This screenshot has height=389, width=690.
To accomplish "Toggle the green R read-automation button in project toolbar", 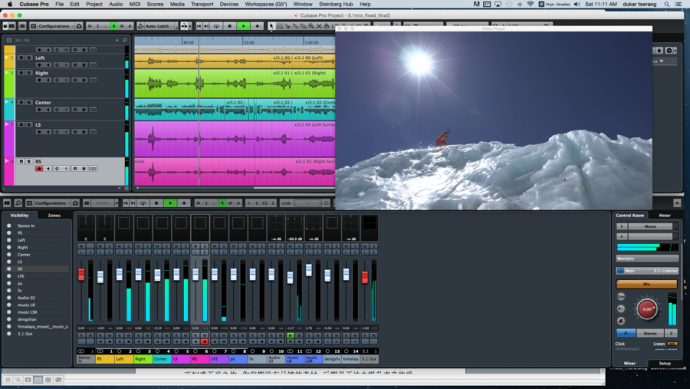I will coord(114,26).
